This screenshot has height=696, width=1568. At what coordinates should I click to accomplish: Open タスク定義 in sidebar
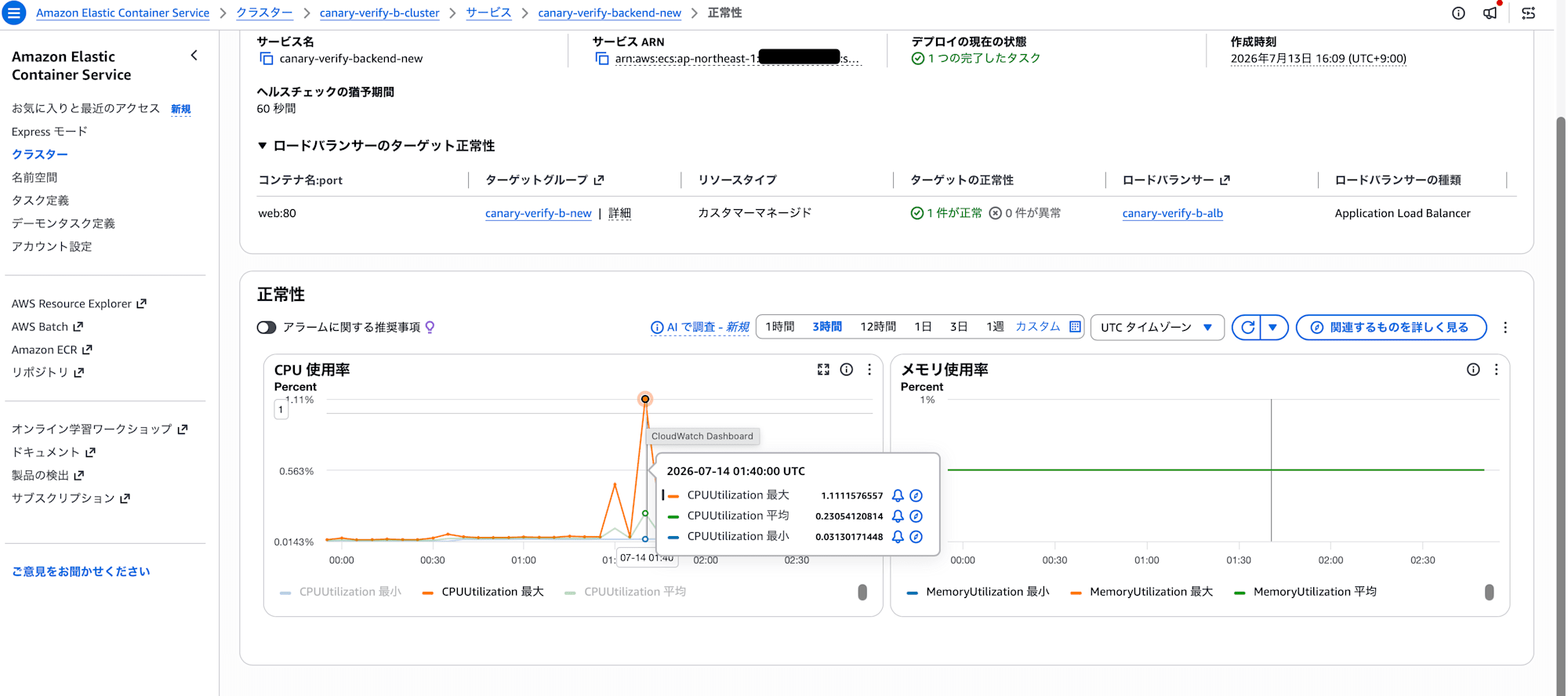pyautogui.click(x=40, y=201)
